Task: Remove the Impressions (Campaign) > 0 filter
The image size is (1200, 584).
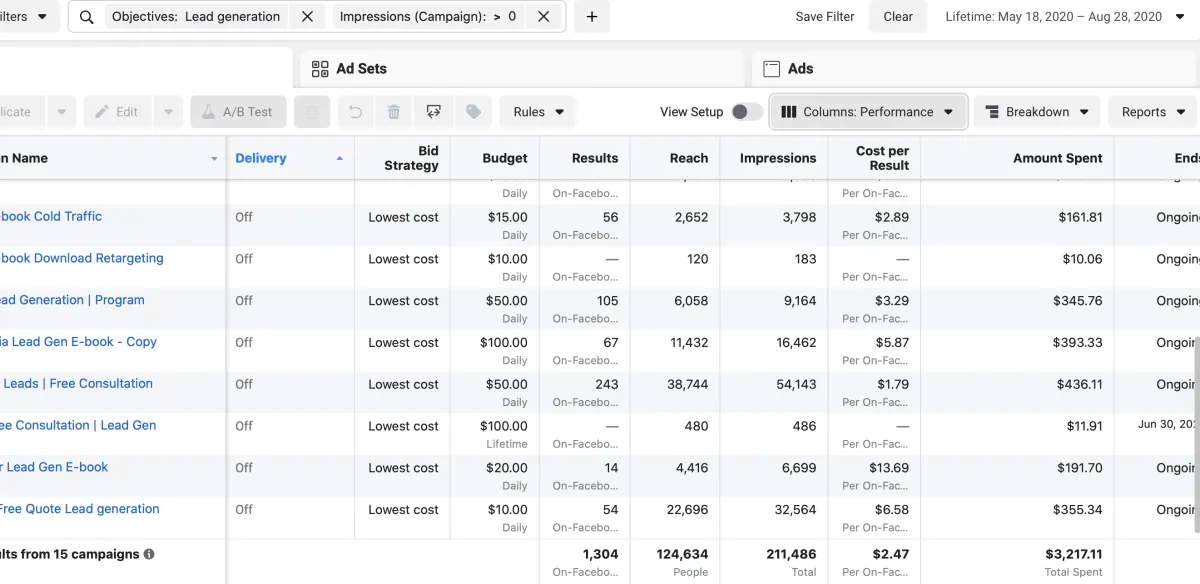Action: coord(543,17)
